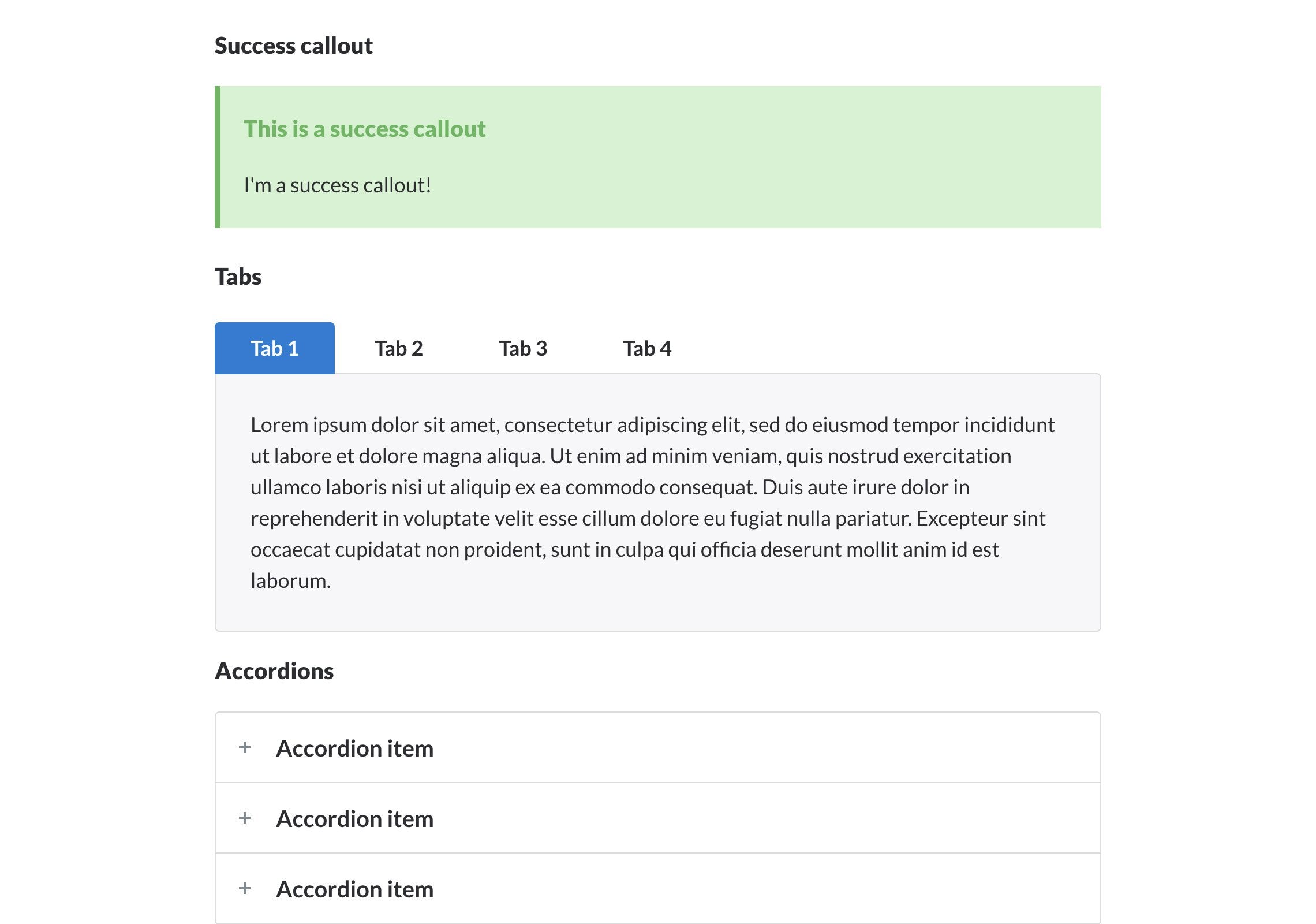1316x924 pixels.
Task: Click the "Success callout" section heading
Action: [x=293, y=46]
